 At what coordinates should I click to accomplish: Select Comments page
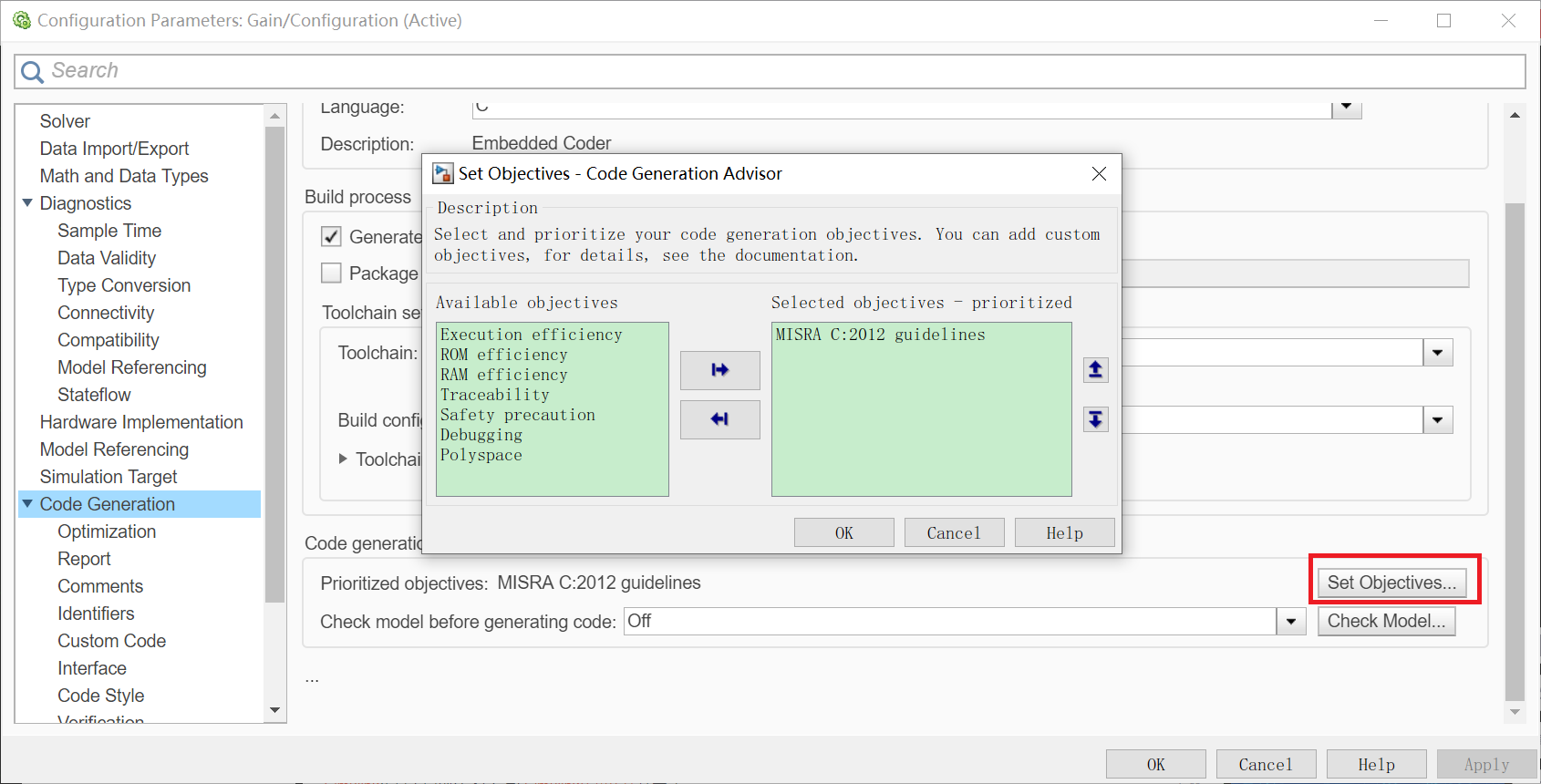point(100,586)
